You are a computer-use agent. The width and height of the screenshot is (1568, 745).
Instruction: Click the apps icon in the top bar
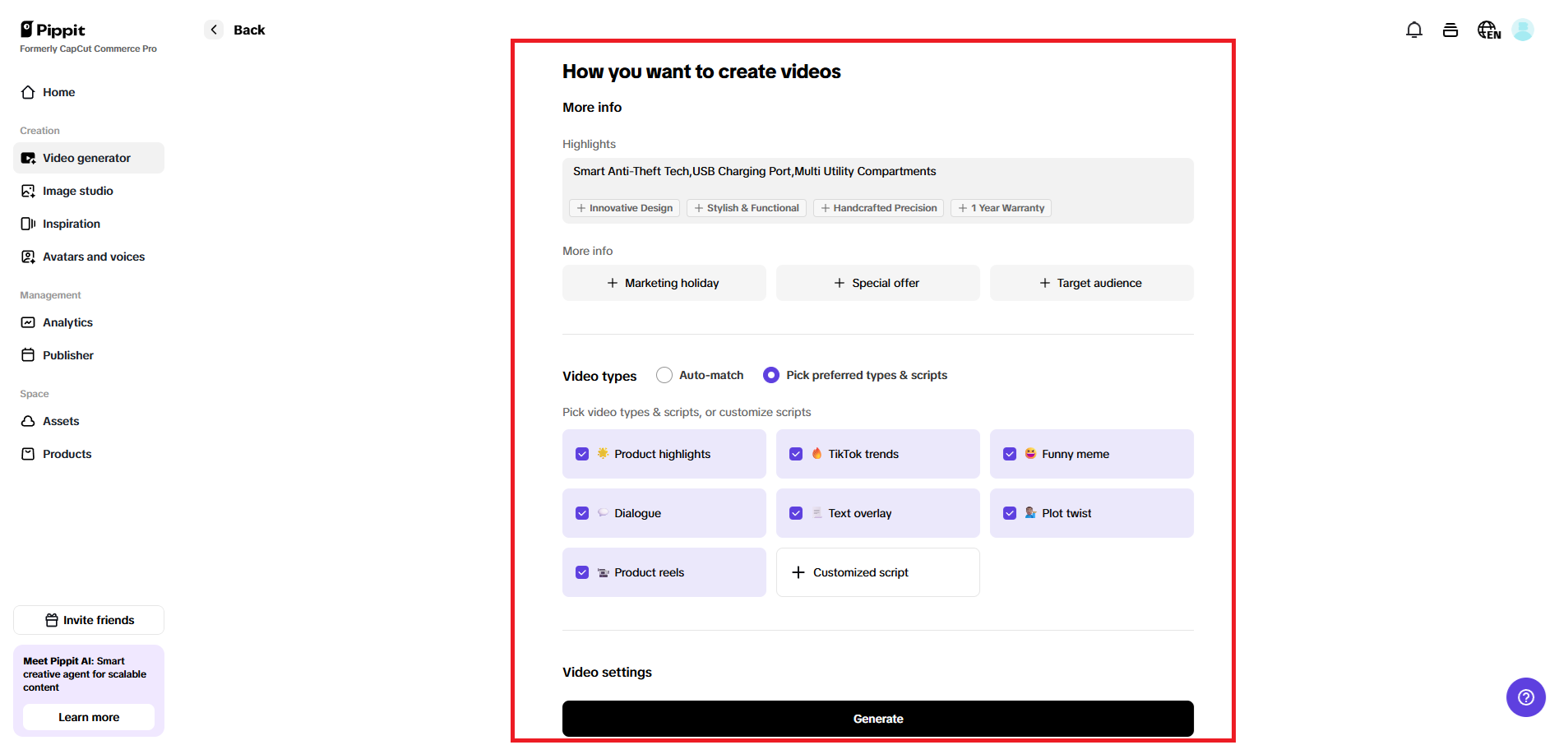(1450, 30)
